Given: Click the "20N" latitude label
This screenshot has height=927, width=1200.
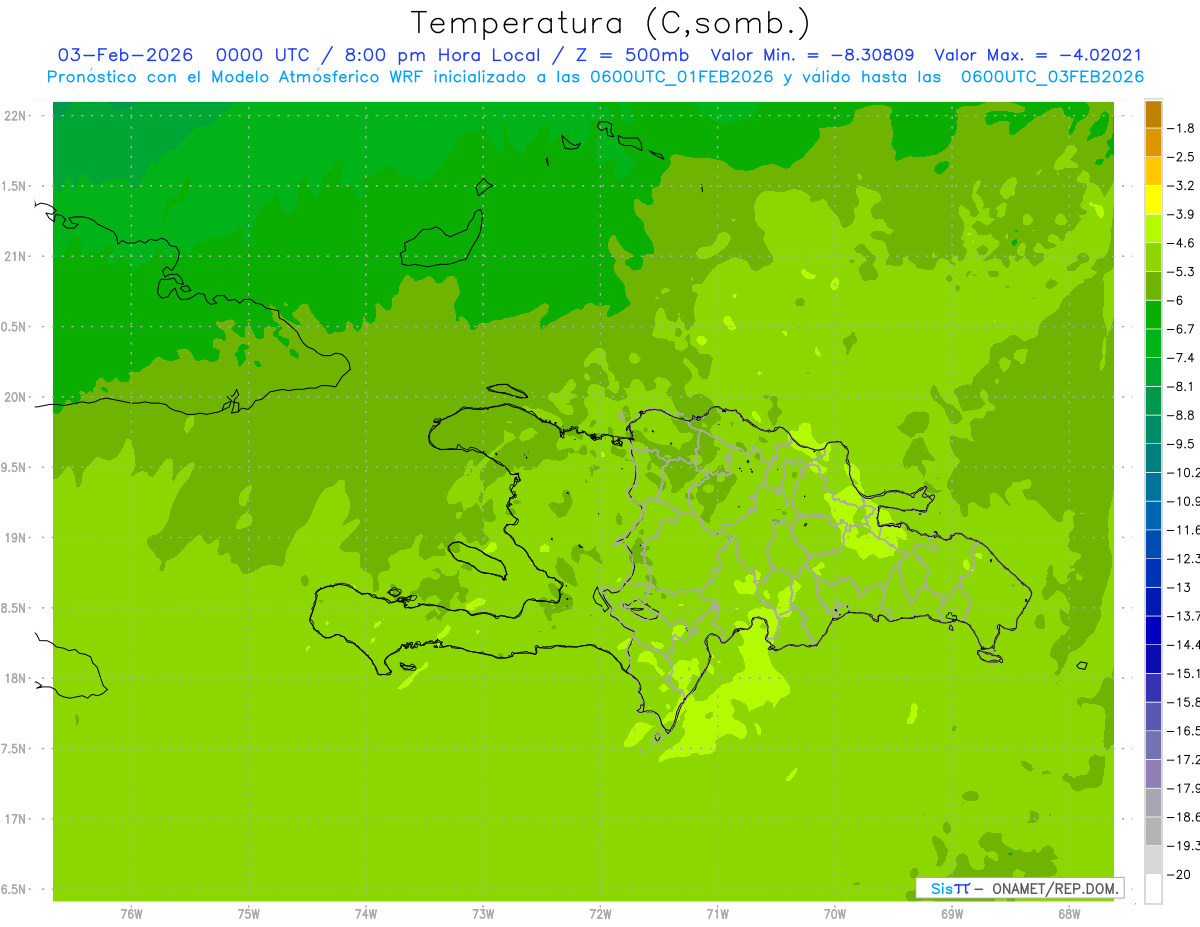Looking at the screenshot, I should coord(16,397).
